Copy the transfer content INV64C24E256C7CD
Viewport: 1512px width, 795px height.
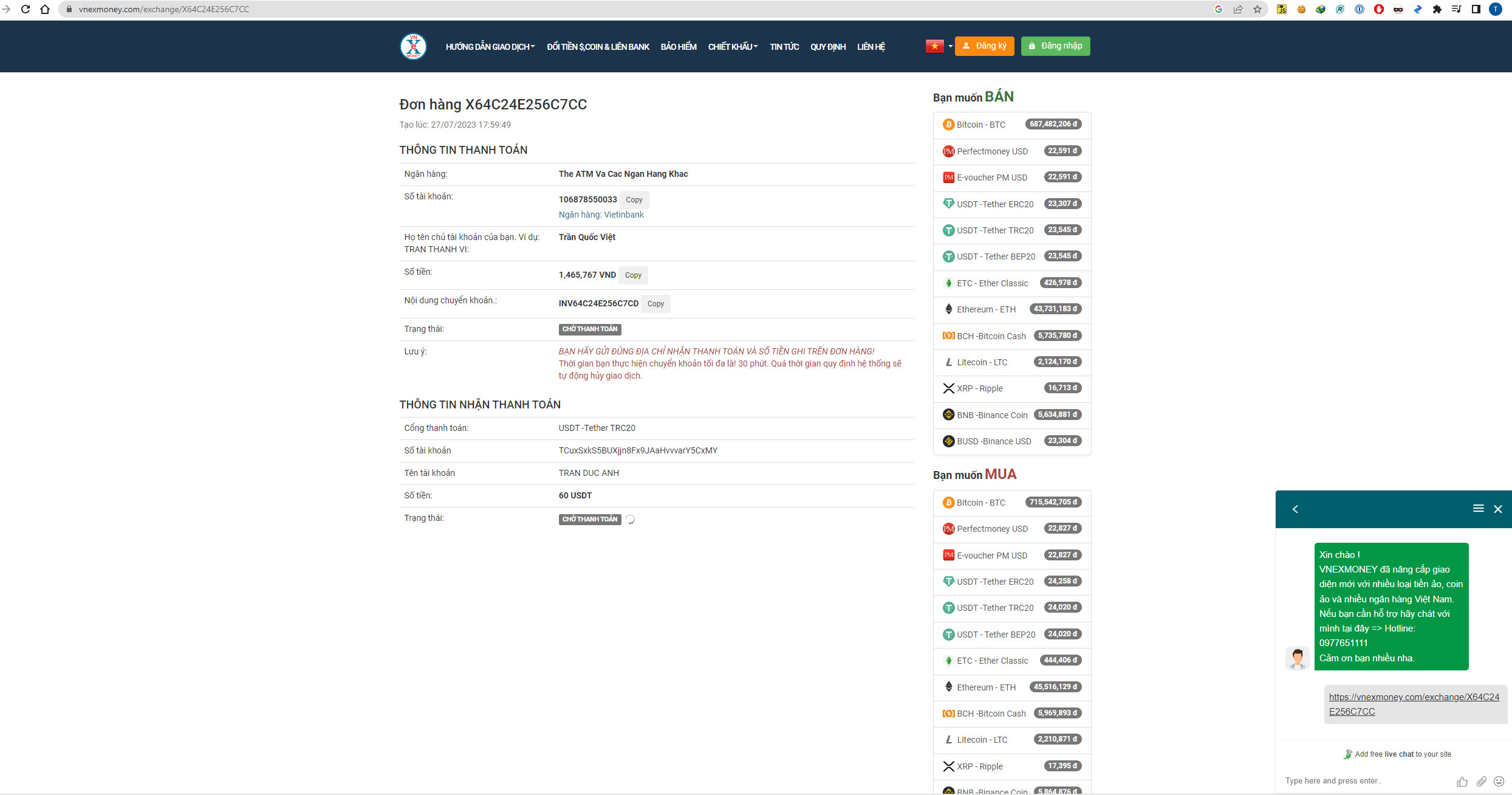point(655,304)
